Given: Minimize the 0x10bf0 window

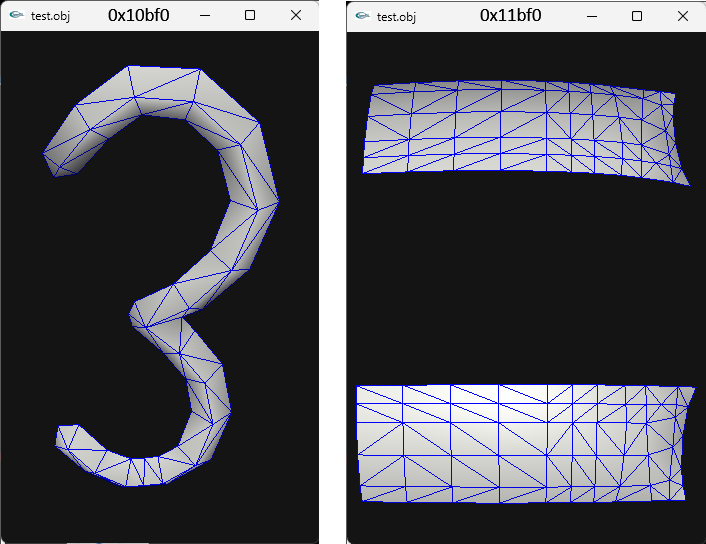Looking at the screenshot, I should pyautogui.click(x=204, y=15).
